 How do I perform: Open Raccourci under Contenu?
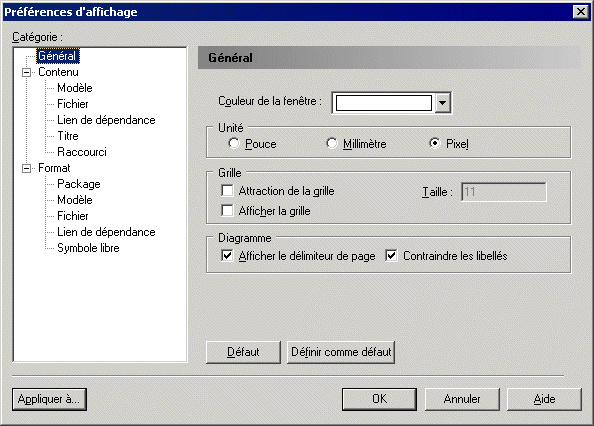(82, 152)
